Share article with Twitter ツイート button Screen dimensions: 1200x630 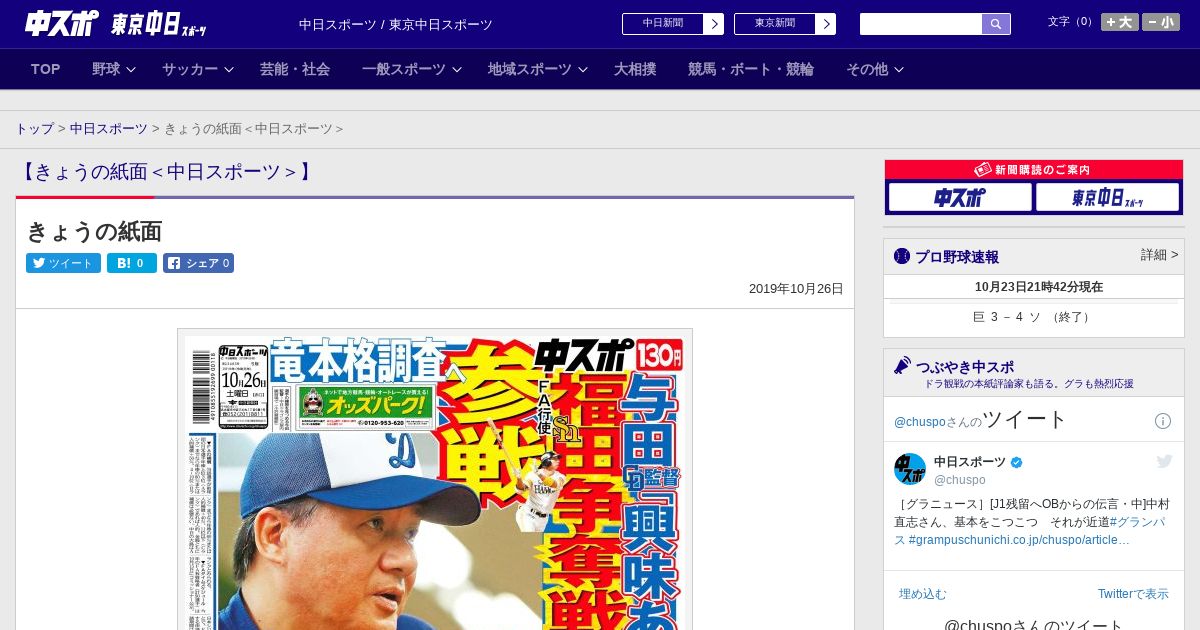(63, 263)
